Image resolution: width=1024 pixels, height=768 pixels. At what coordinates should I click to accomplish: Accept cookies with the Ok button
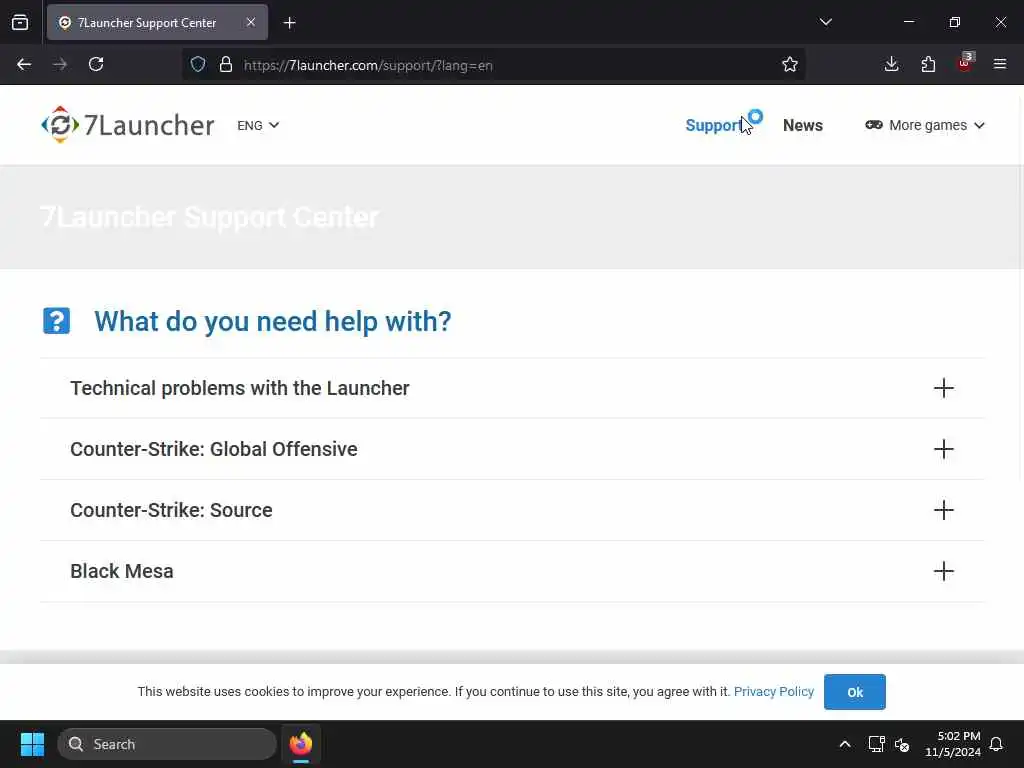point(855,692)
